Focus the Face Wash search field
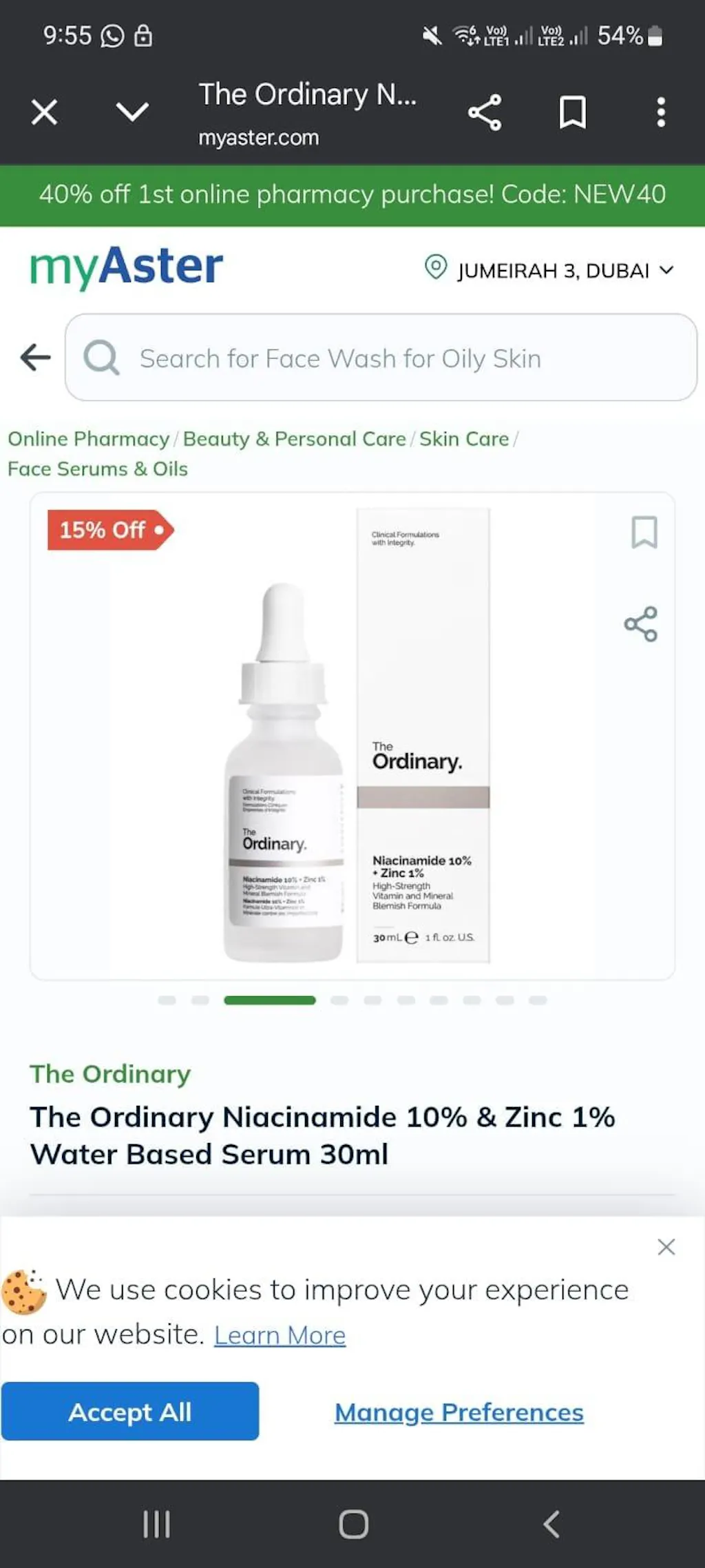This screenshot has width=705, height=1568. click(381, 358)
